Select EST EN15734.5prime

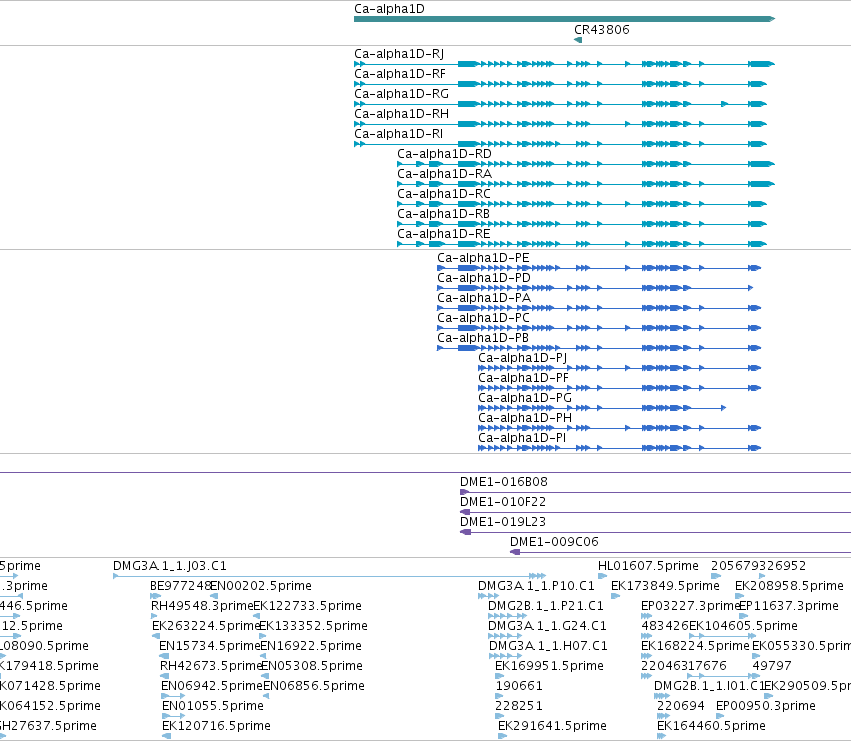click(x=164, y=656)
